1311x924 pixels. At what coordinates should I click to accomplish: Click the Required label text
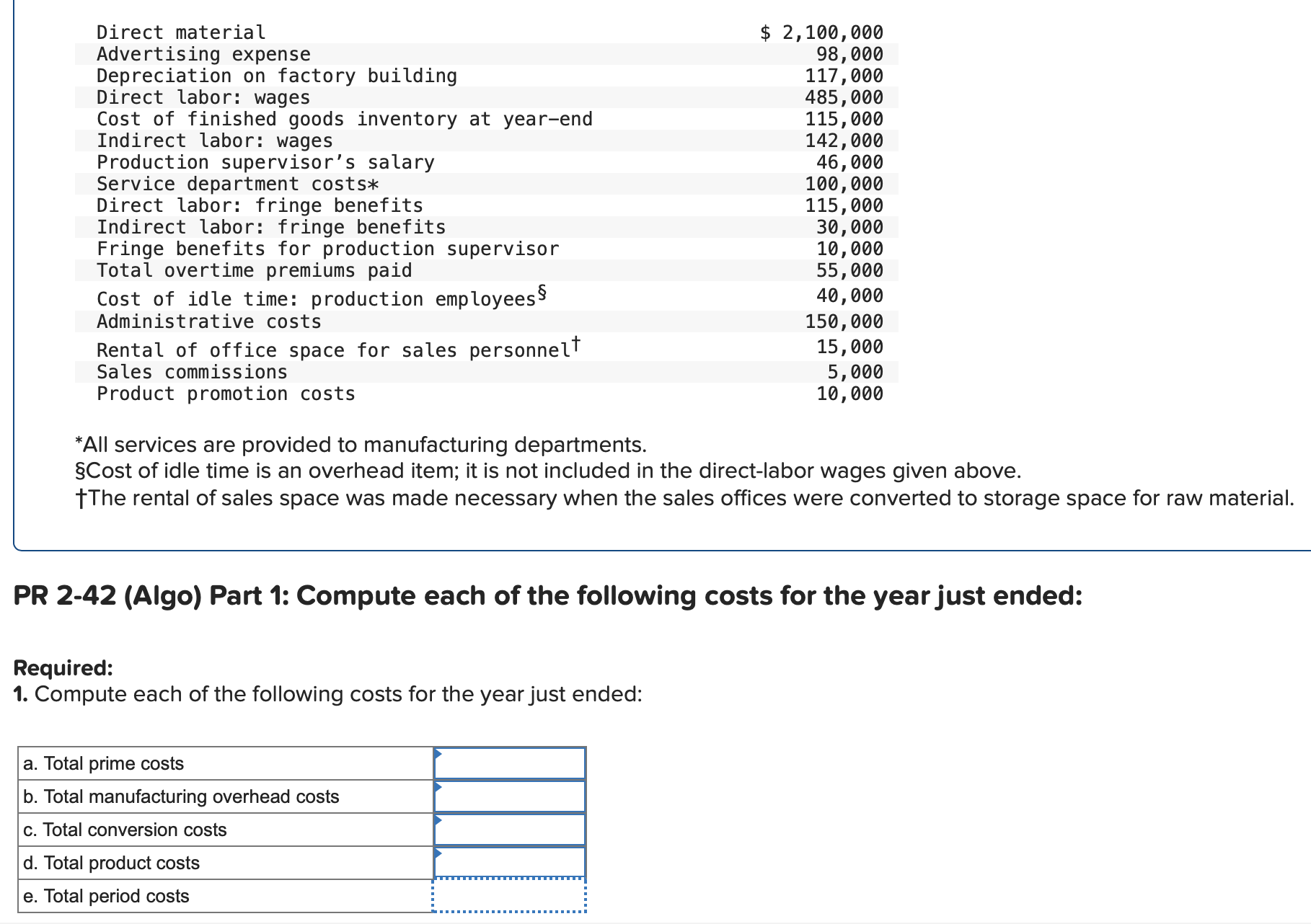click(x=62, y=667)
